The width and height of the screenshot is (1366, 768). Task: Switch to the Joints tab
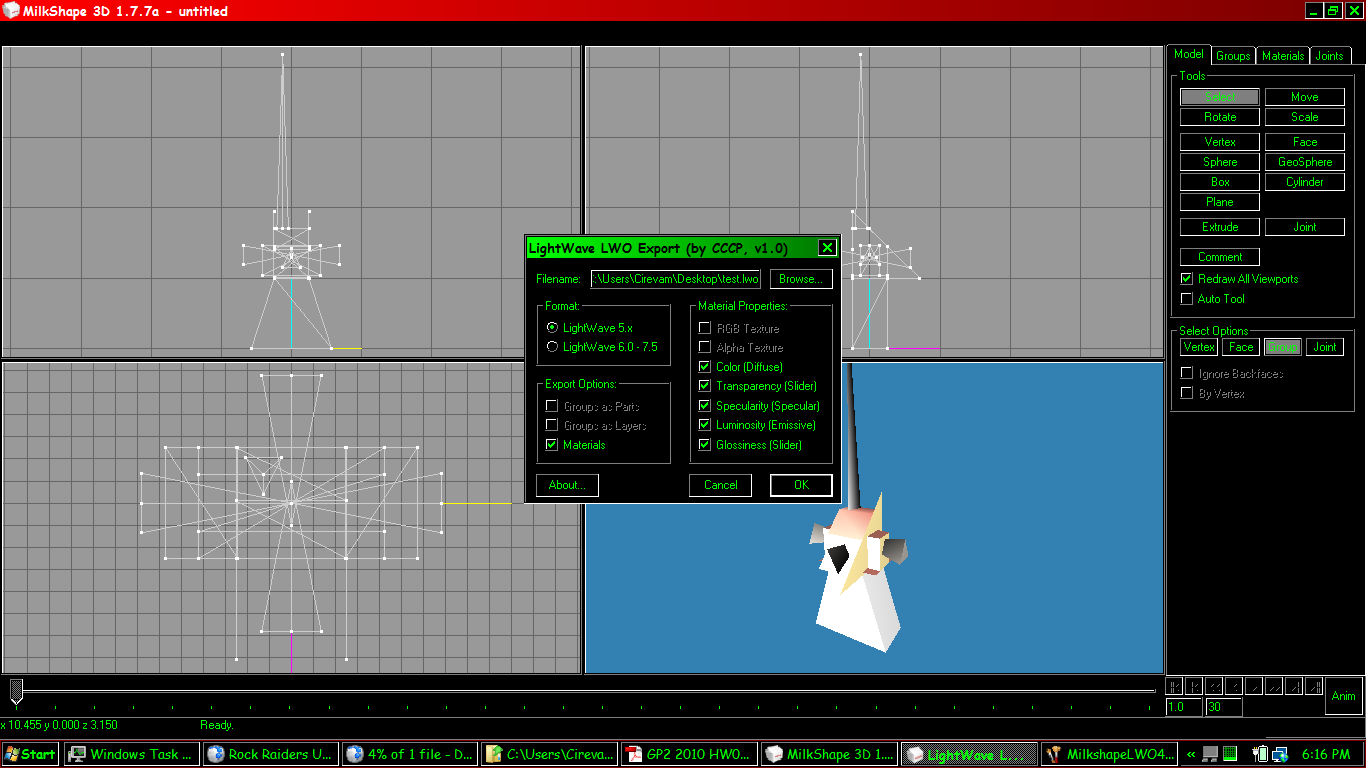(1330, 56)
